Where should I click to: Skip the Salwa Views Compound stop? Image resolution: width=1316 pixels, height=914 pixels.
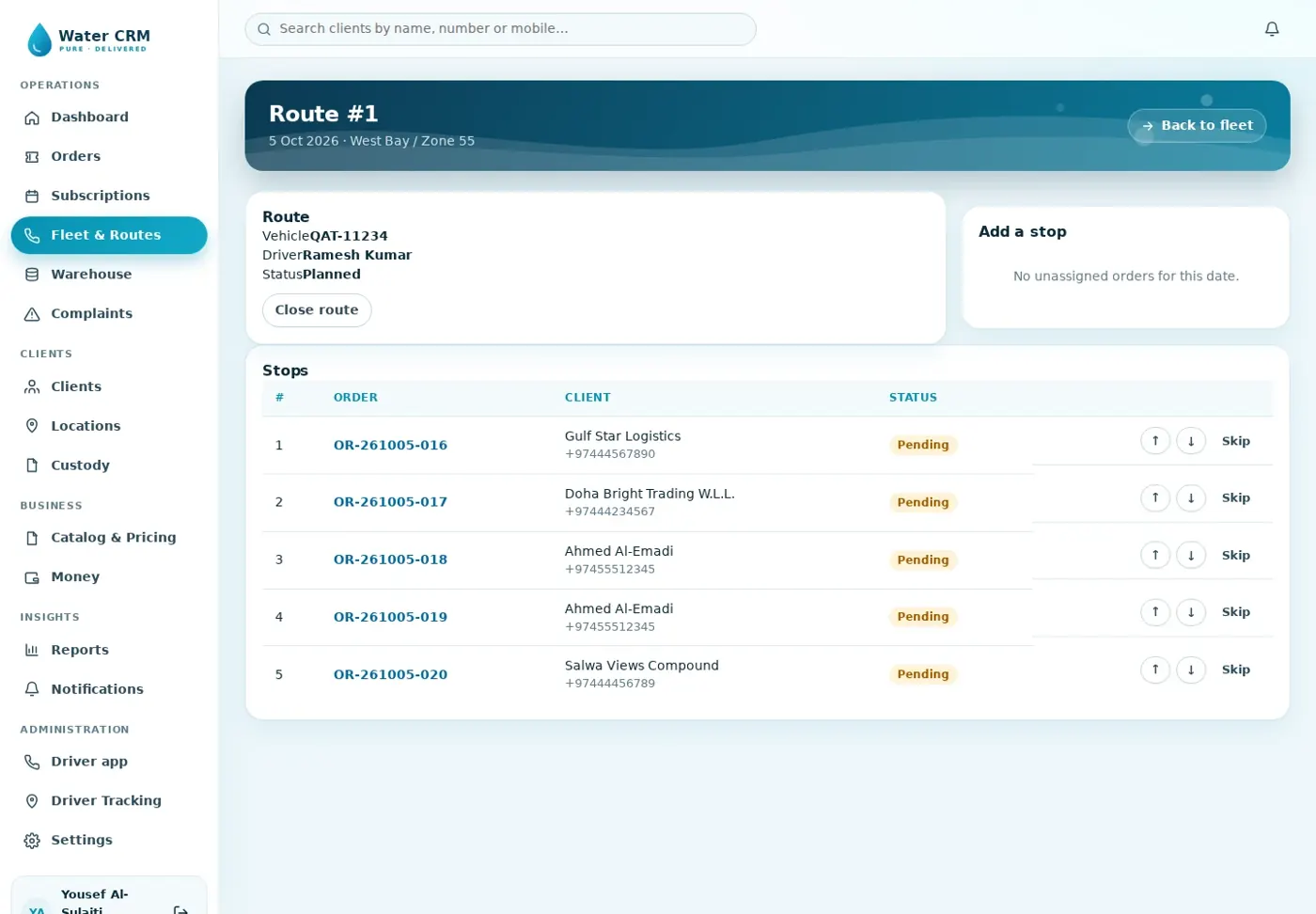tap(1235, 670)
